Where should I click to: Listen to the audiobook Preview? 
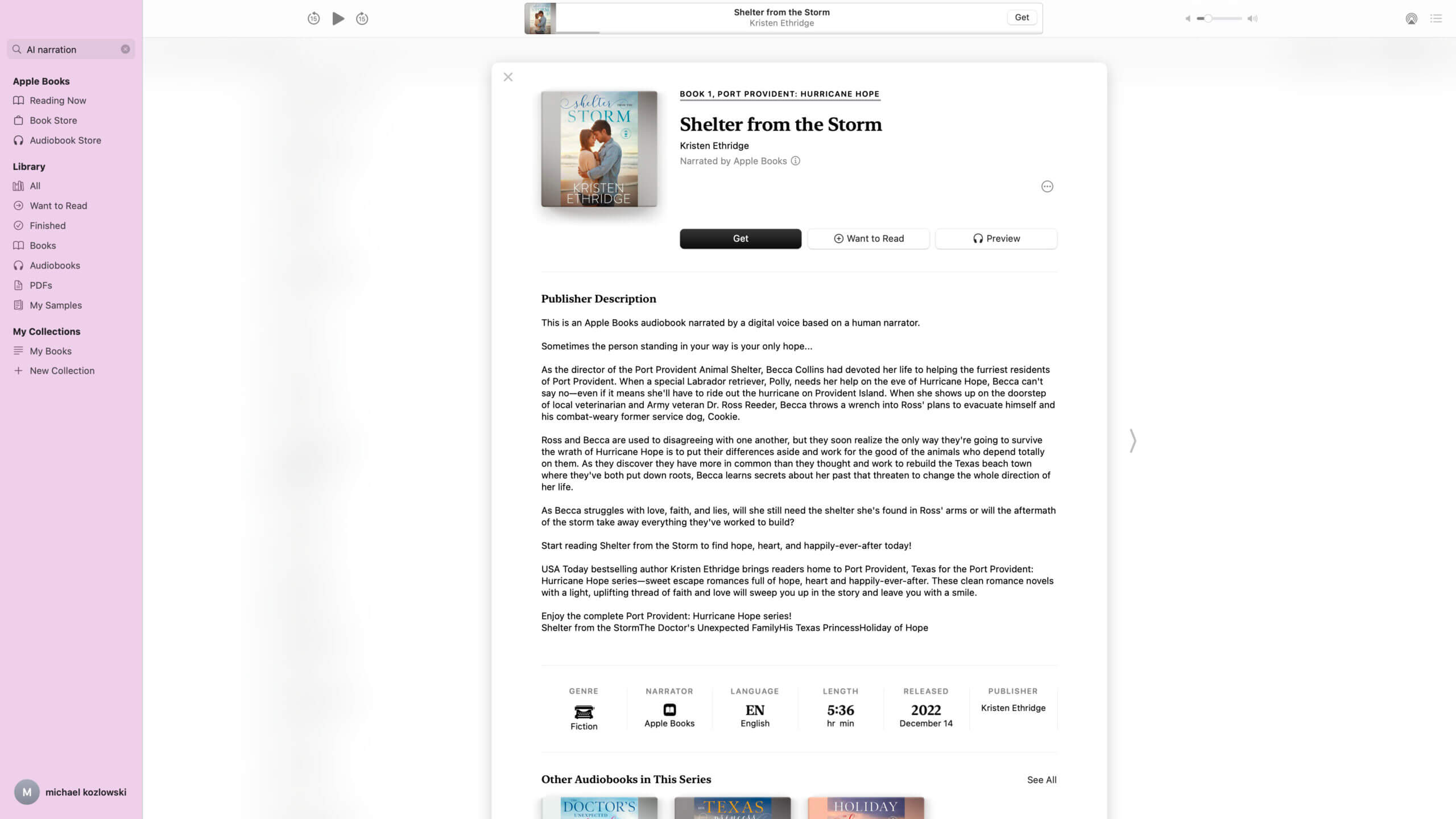pos(996,239)
